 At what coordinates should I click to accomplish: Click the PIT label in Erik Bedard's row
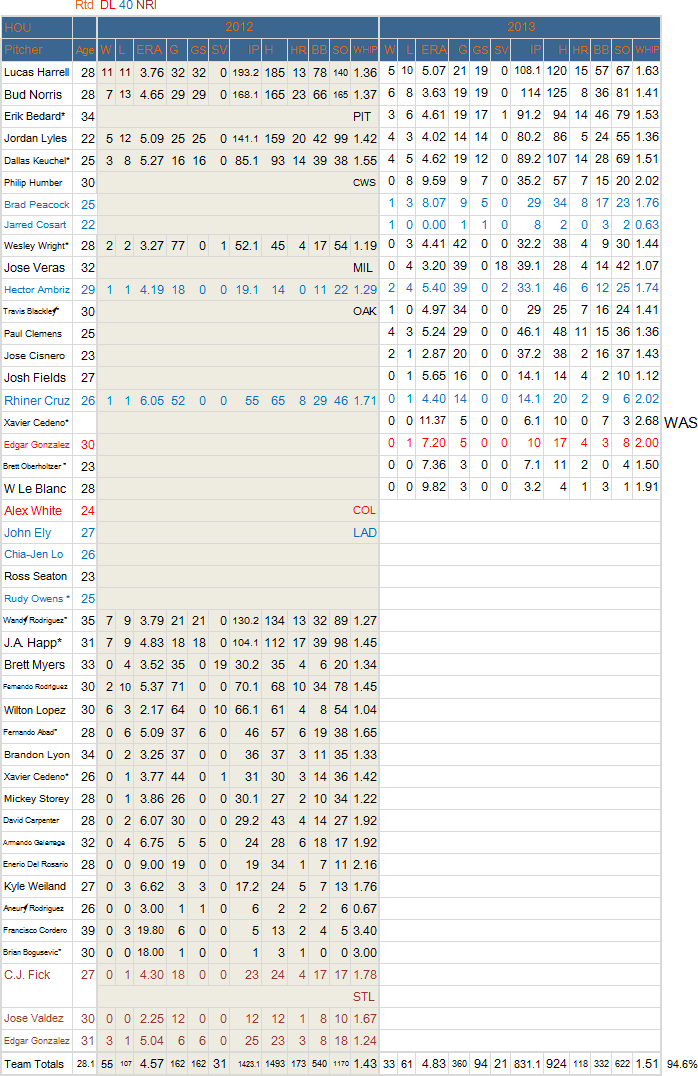point(362,117)
